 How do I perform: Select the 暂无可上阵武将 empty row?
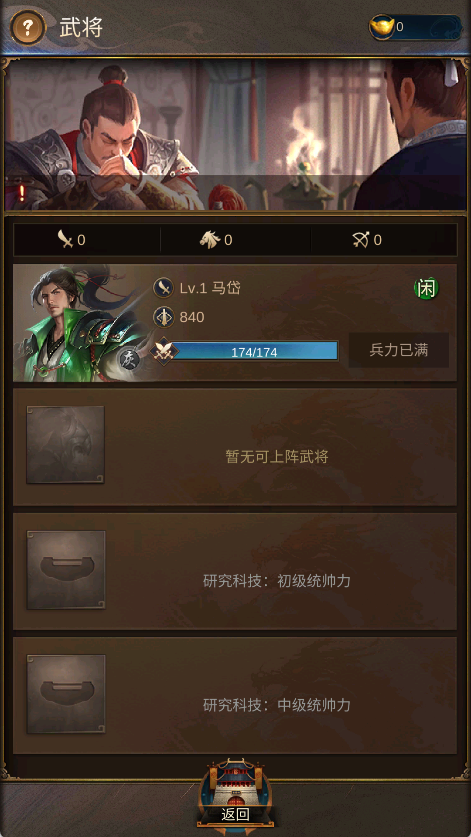235,447
